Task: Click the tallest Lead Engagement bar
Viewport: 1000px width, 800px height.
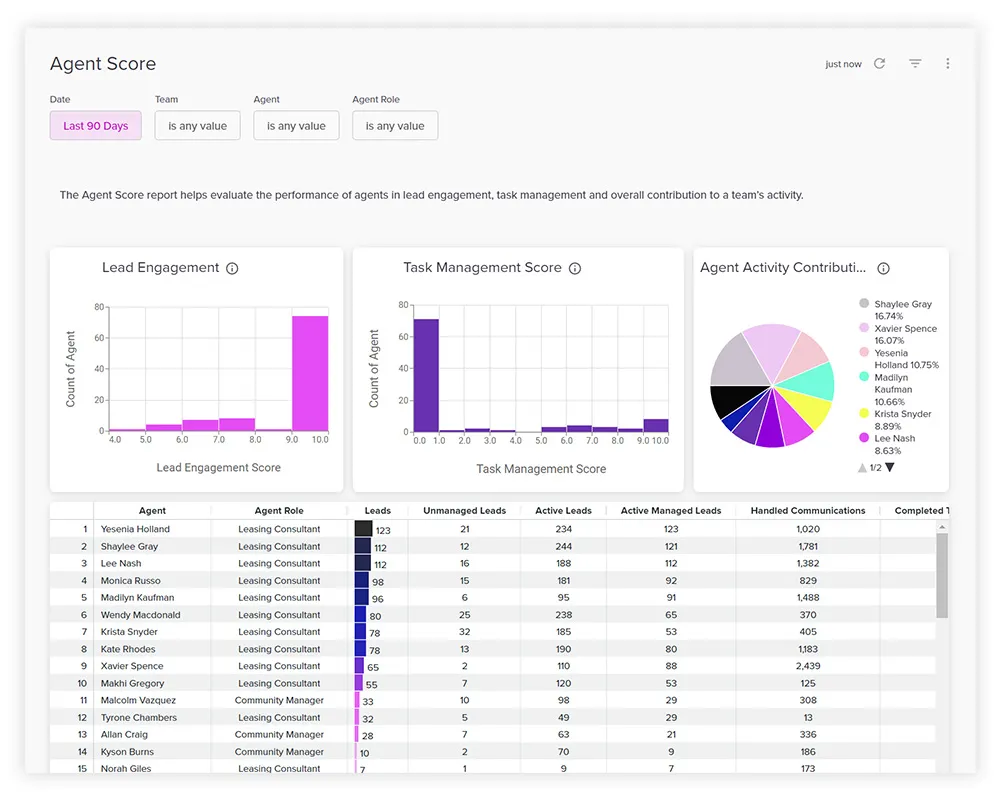Action: [x=310, y=373]
